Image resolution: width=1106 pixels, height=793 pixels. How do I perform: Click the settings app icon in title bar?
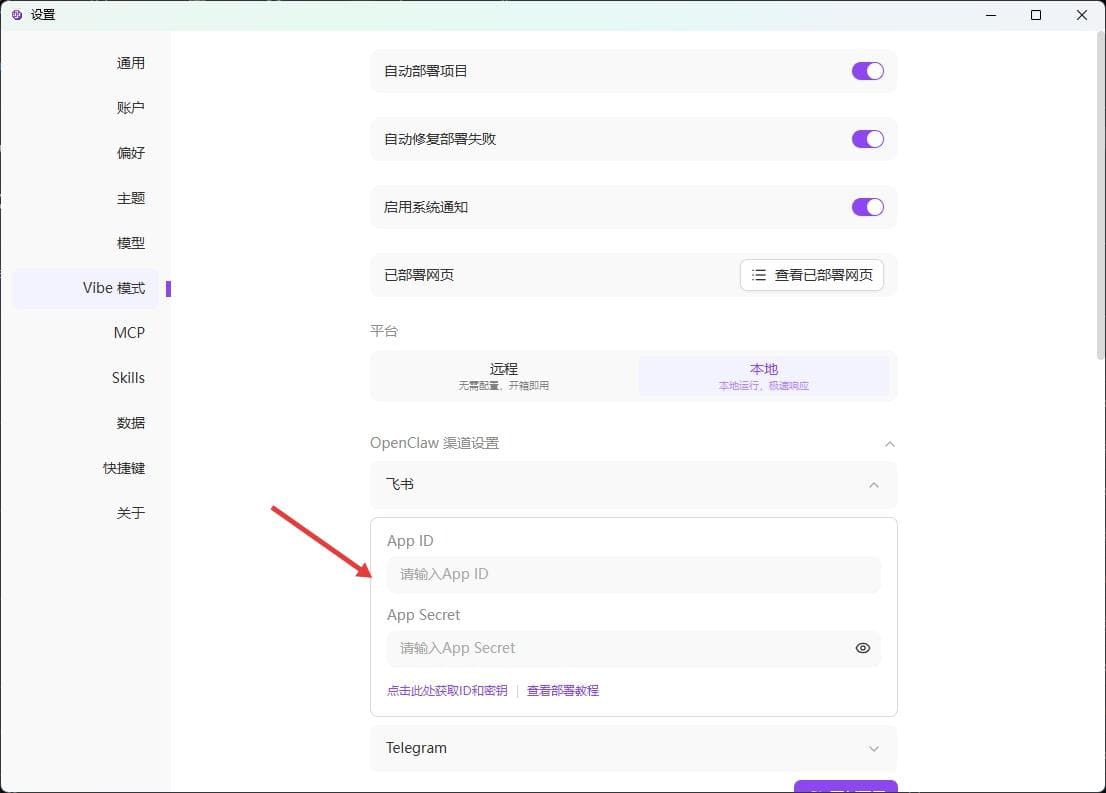pos(17,15)
